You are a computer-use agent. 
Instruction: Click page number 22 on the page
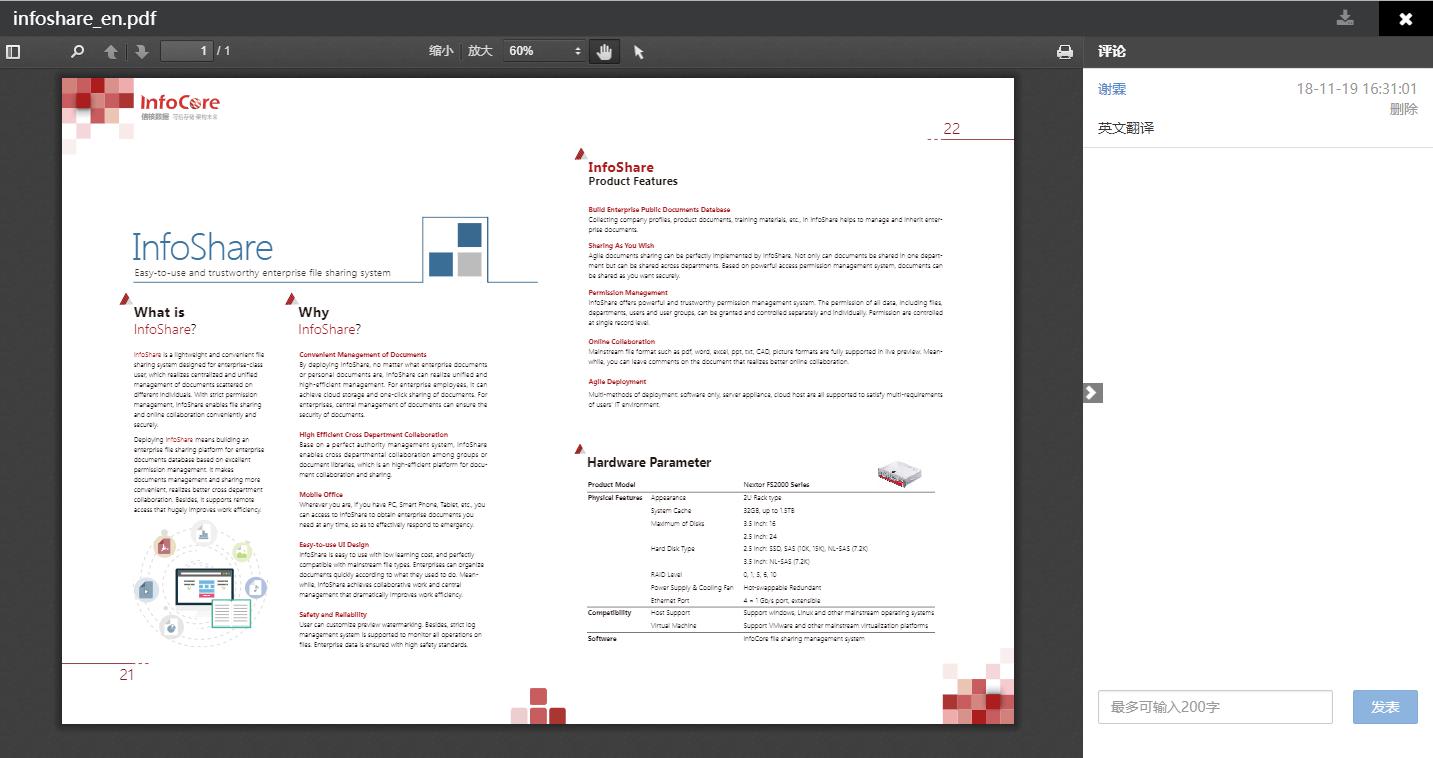tap(951, 128)
